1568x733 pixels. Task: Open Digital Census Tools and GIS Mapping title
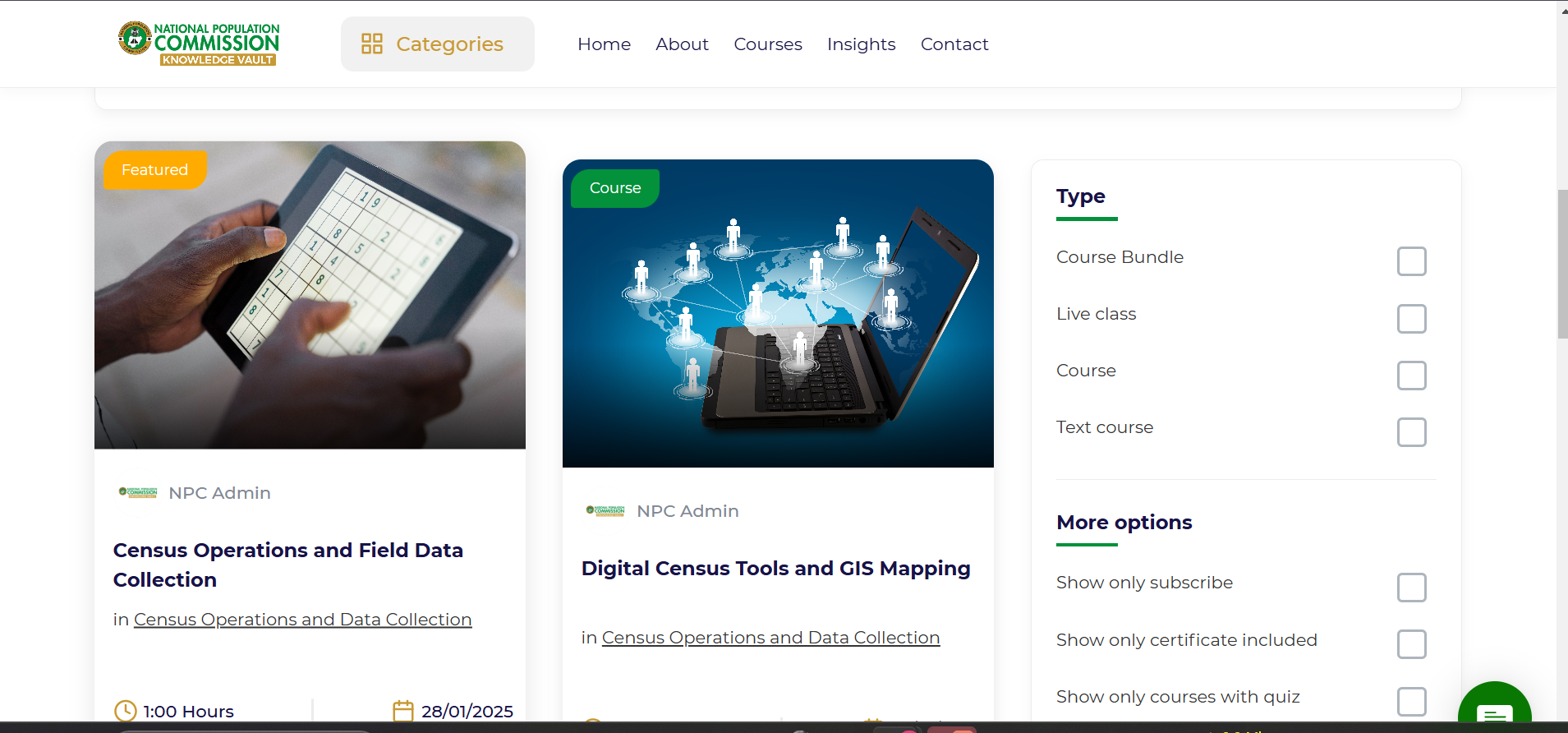(x=776, y=569)
